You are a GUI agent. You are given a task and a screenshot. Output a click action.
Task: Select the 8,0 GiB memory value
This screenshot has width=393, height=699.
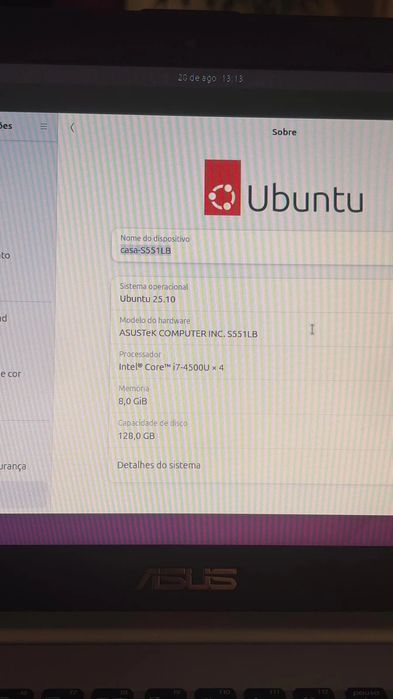pos(132,401)
